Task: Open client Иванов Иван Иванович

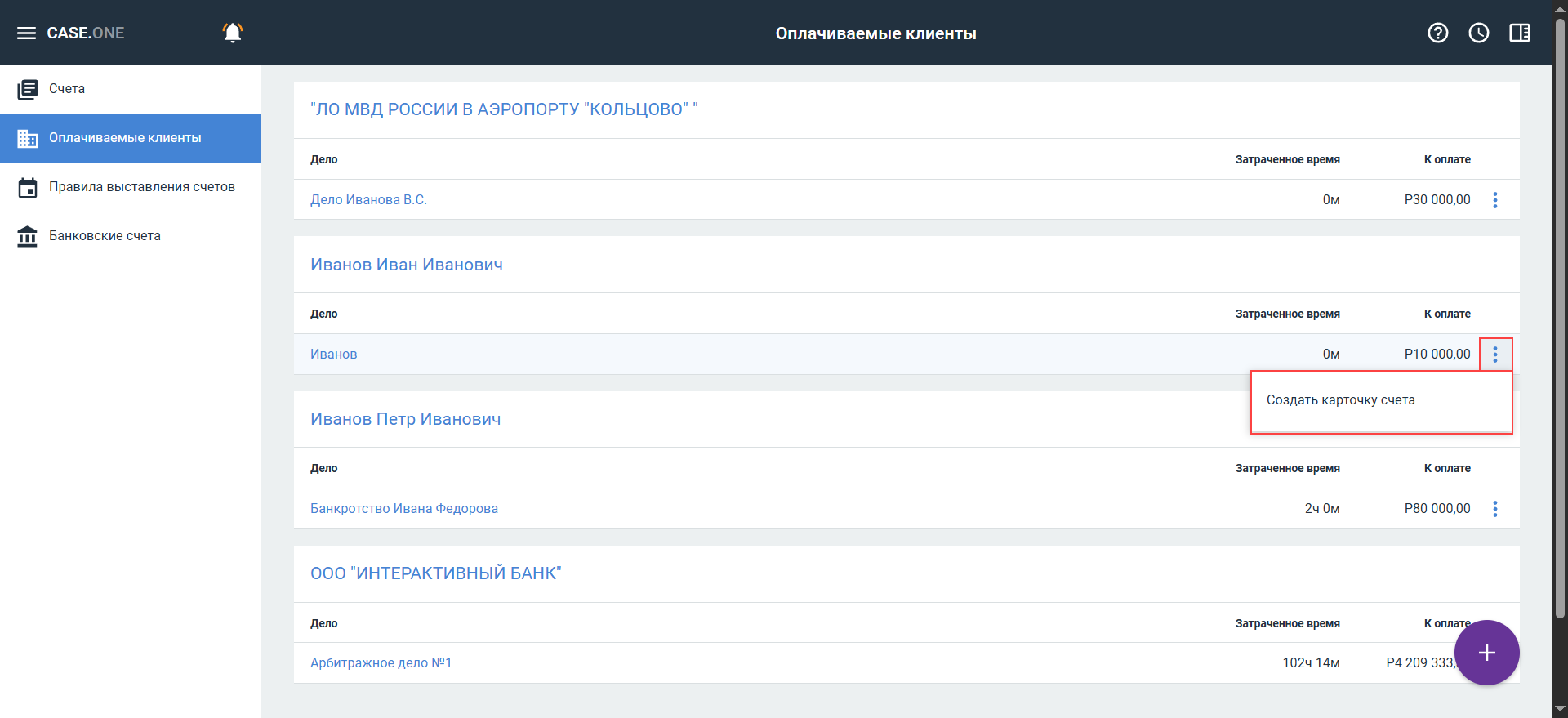Action: tap(406, 265)
